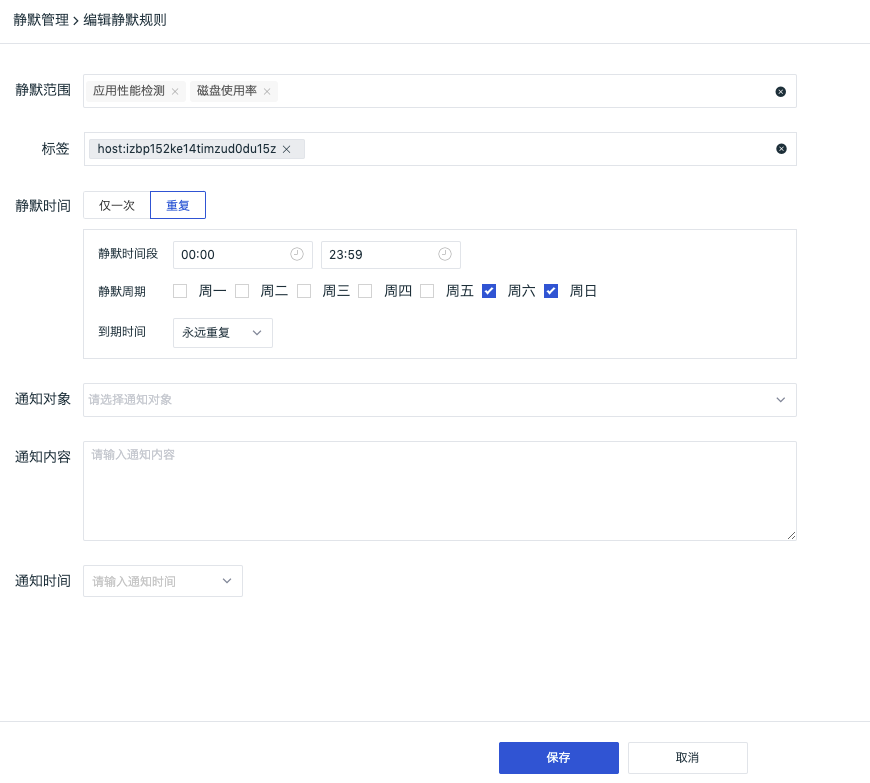The image size is (870, 783).
Task: Click inside the 标签 input field
Action: point(440,149)
